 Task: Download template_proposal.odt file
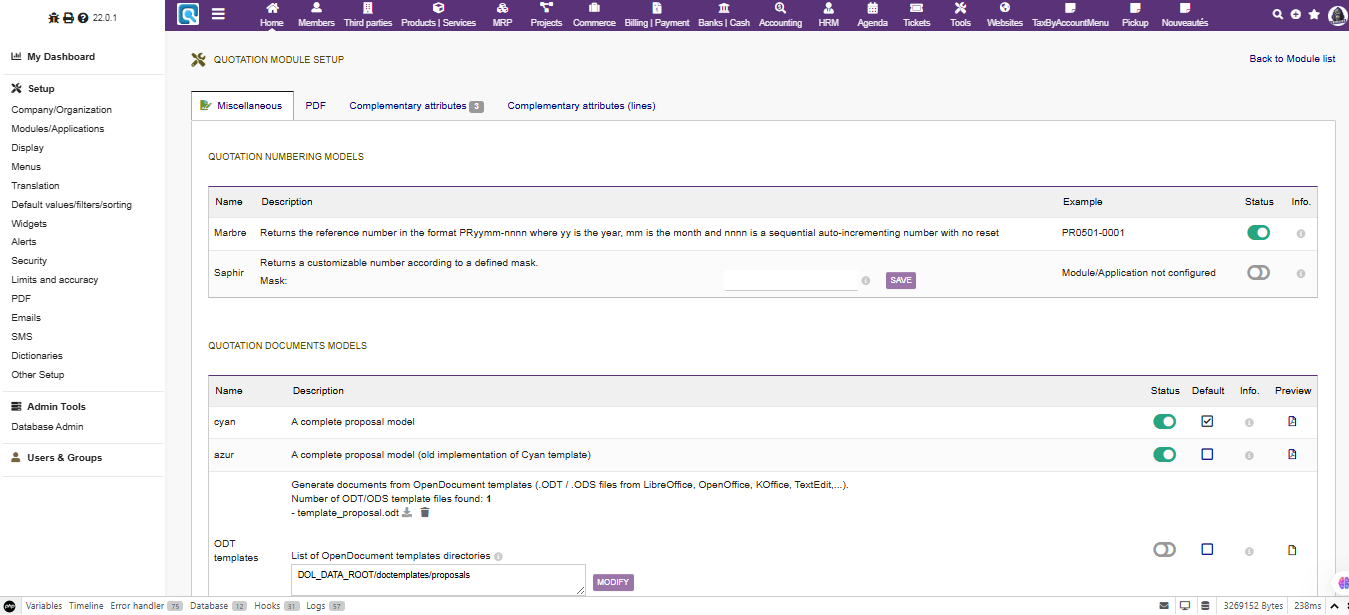[x=407, y=512]
